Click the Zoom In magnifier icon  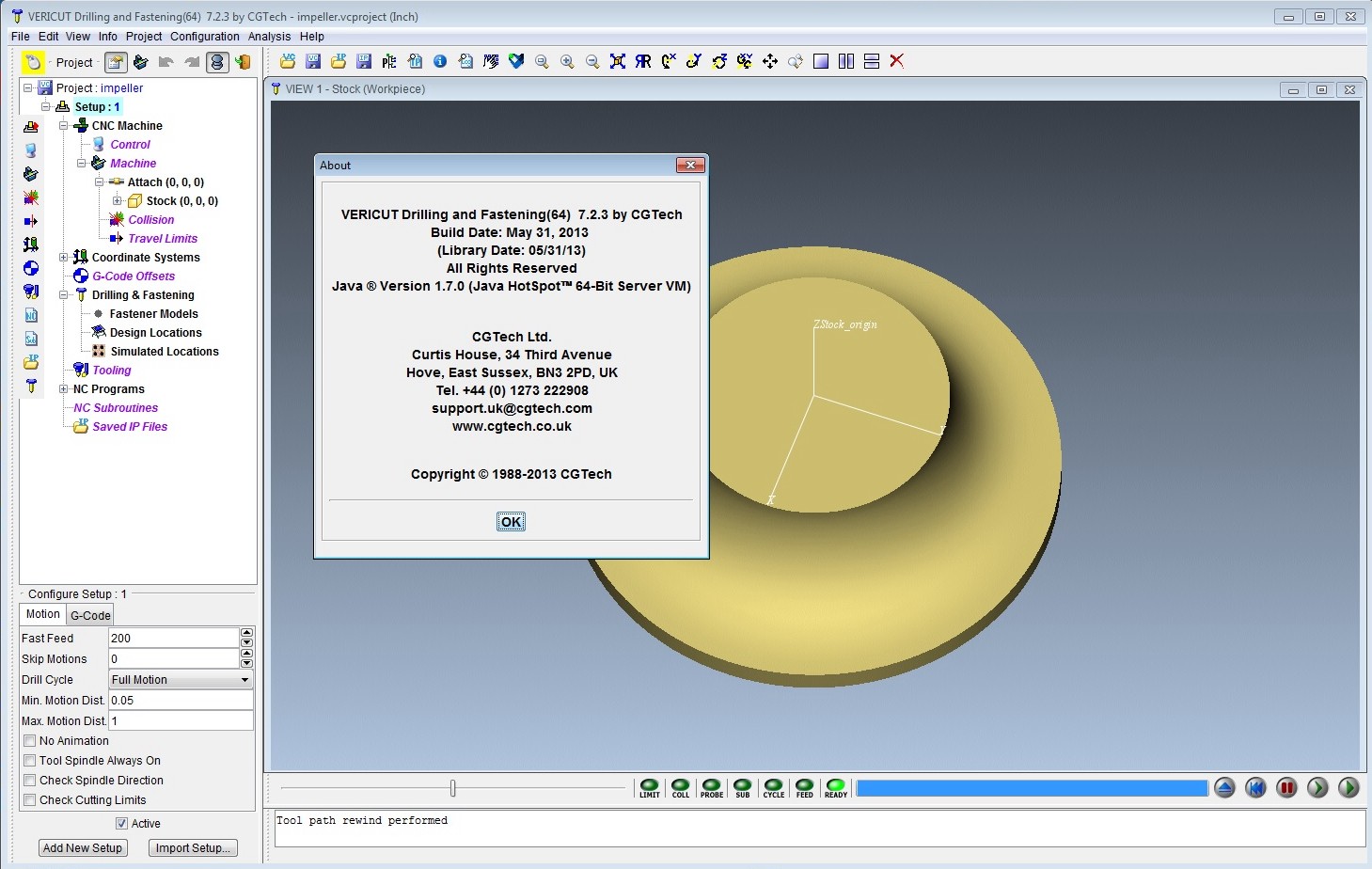567,61
